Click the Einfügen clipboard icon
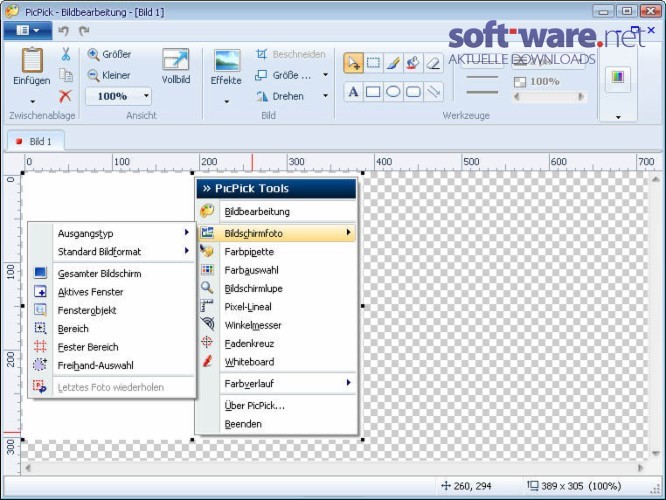 point(32,60)
